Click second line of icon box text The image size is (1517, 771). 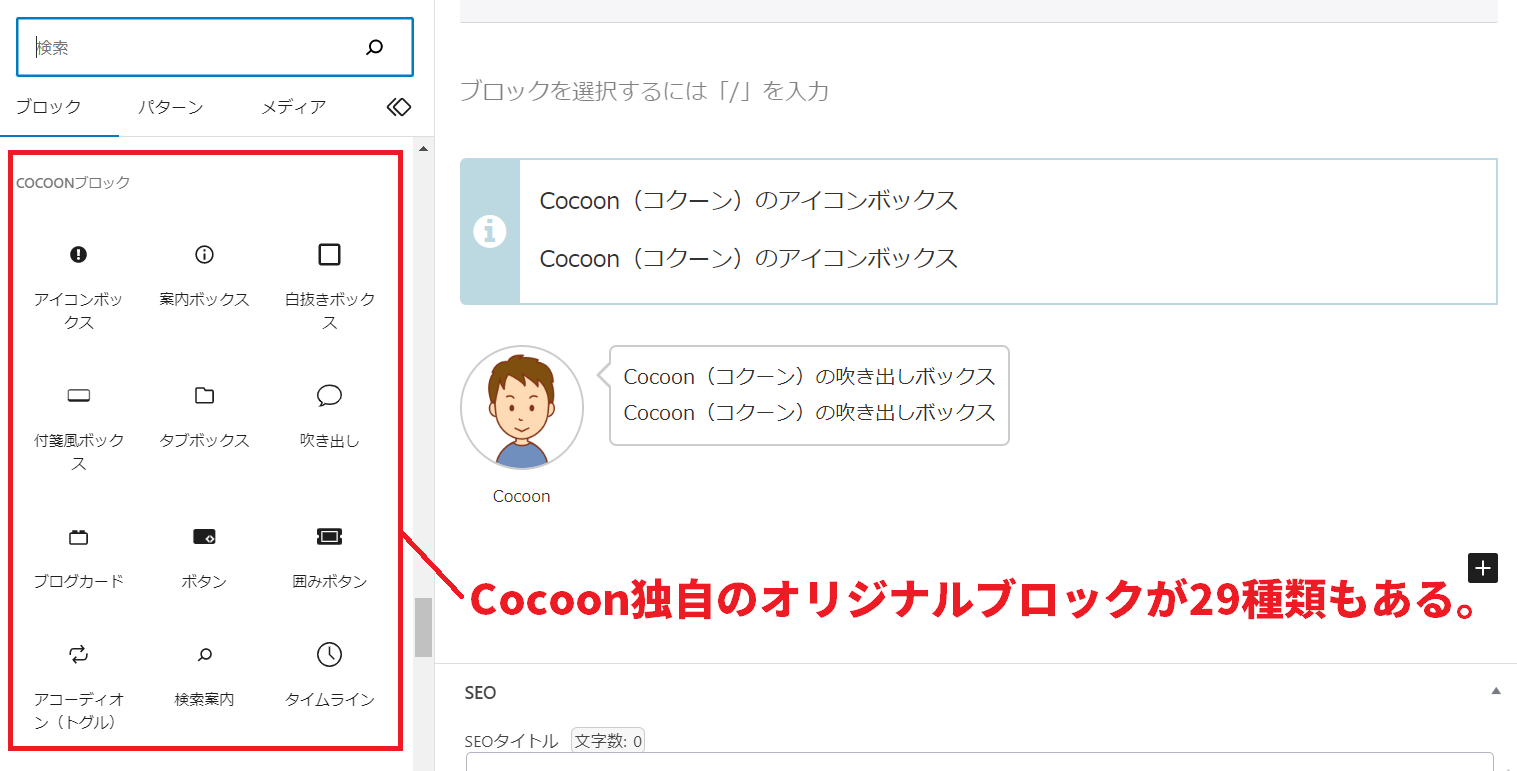tap(749, 258)
